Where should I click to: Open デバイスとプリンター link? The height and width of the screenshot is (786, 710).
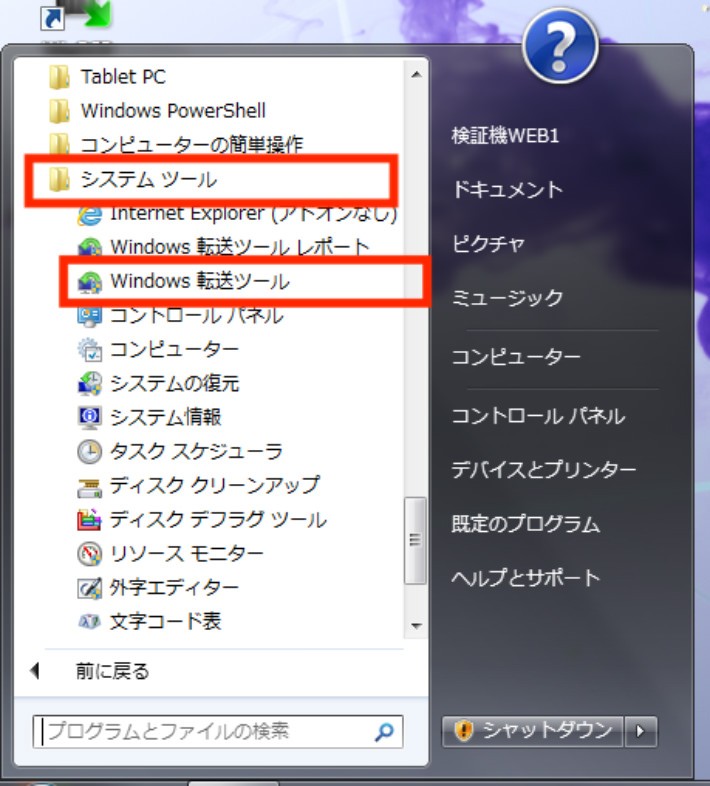pos(544,470)
